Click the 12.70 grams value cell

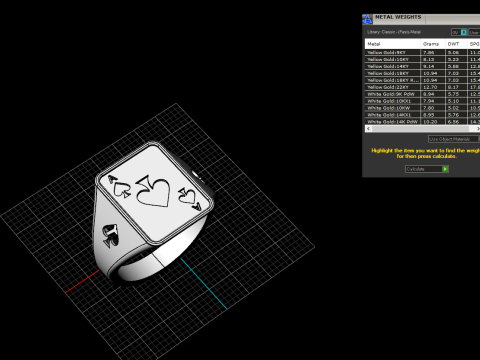click(x=433, y=87)
